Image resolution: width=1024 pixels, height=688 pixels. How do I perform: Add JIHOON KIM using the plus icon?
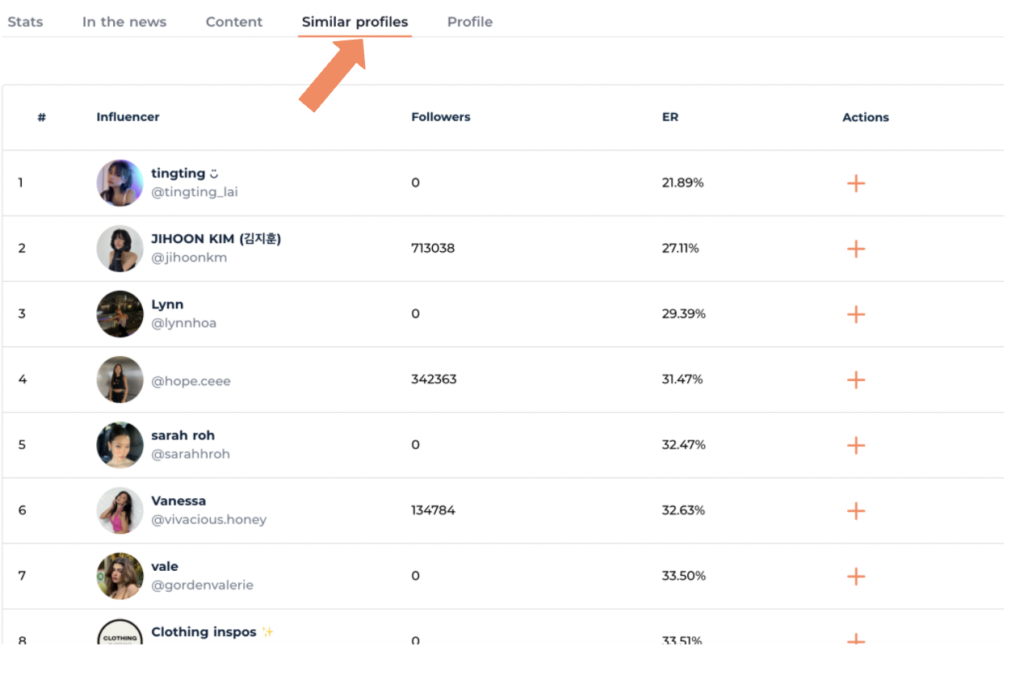[855, 249]
